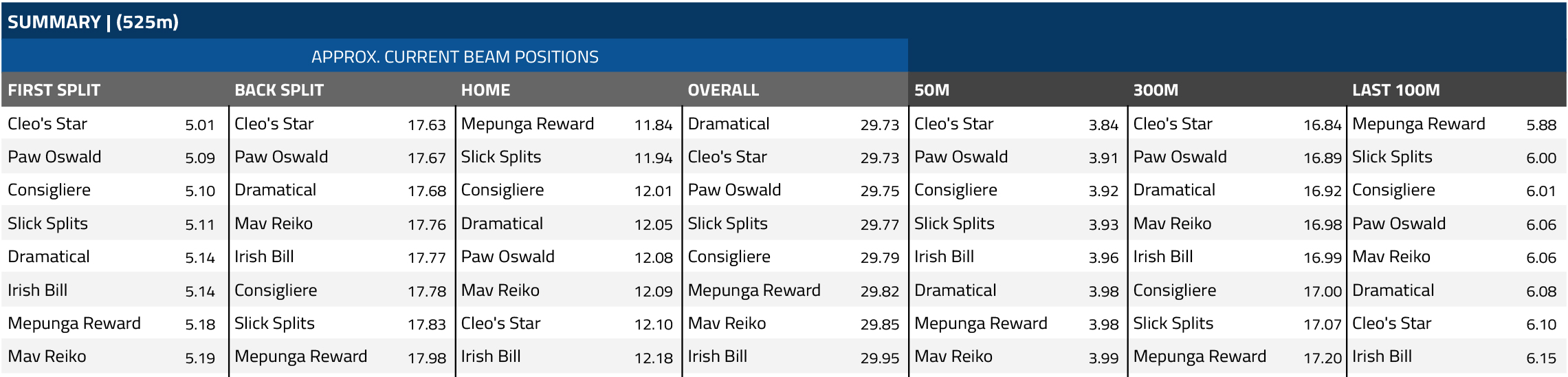Viewport: 1568px width, 377px height.
Task: Click the 17.98 Back Split time value
Action: coord(426,358)
